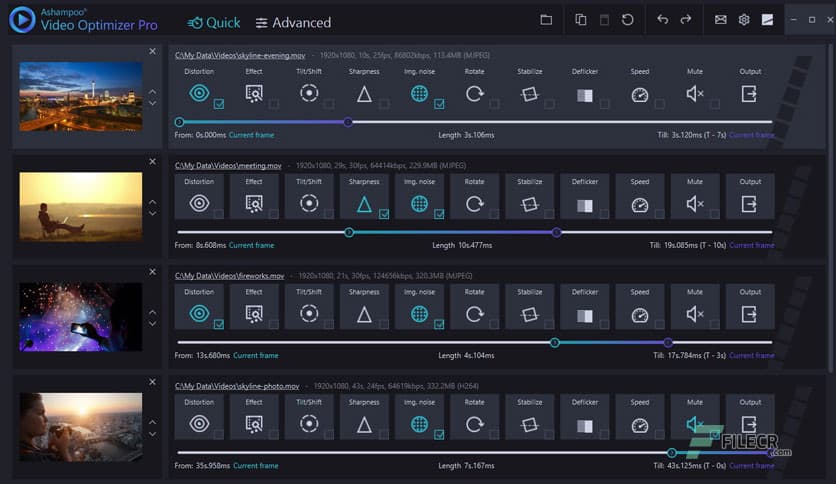Move meeting.mov up with chevron
836x484 pixels.
152,202
